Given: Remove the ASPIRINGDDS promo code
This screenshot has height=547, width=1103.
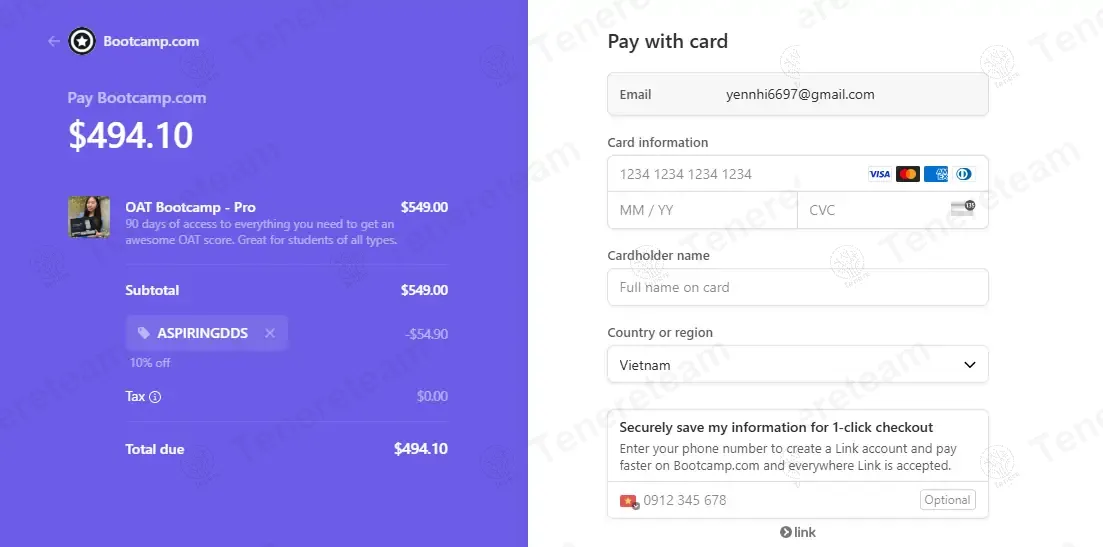Looking at the screenshot, I should pos(269,333).
